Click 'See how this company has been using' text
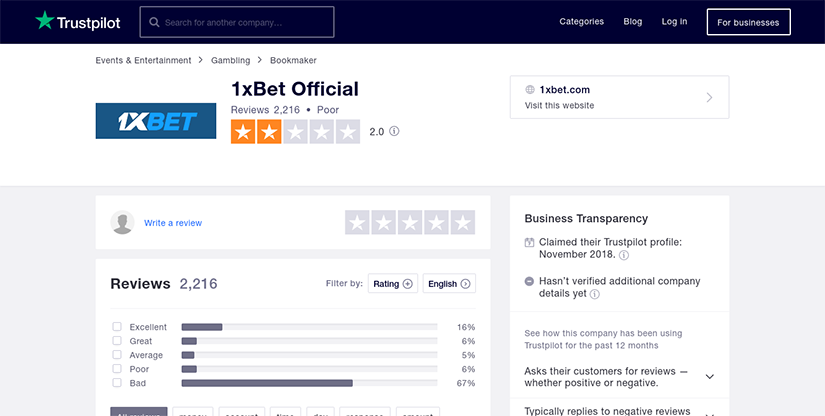This screenshot has width=825, height=416. point(603,333)
